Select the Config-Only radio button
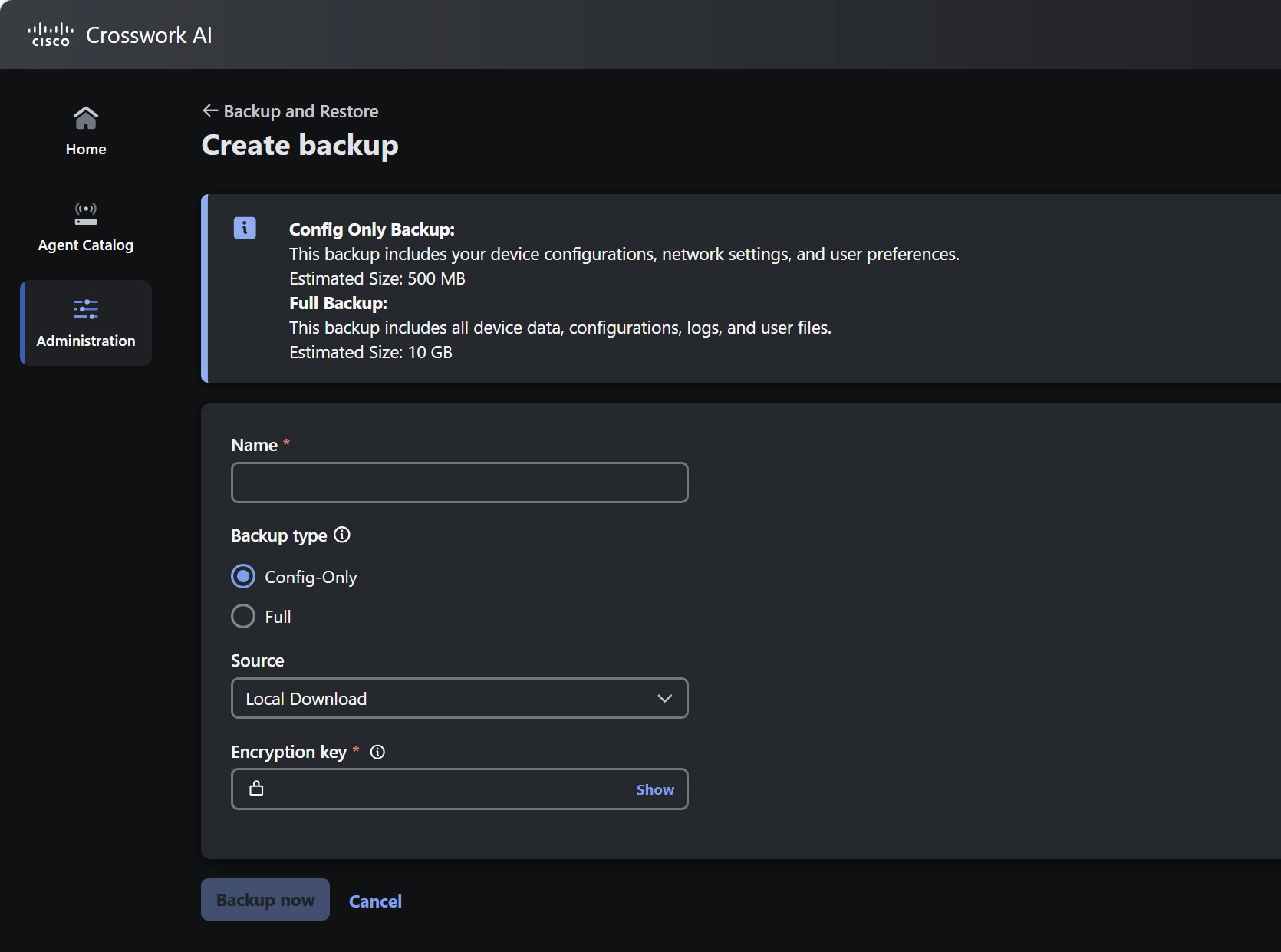Viewport: 1281px width, 952px height. click(243, 576)
